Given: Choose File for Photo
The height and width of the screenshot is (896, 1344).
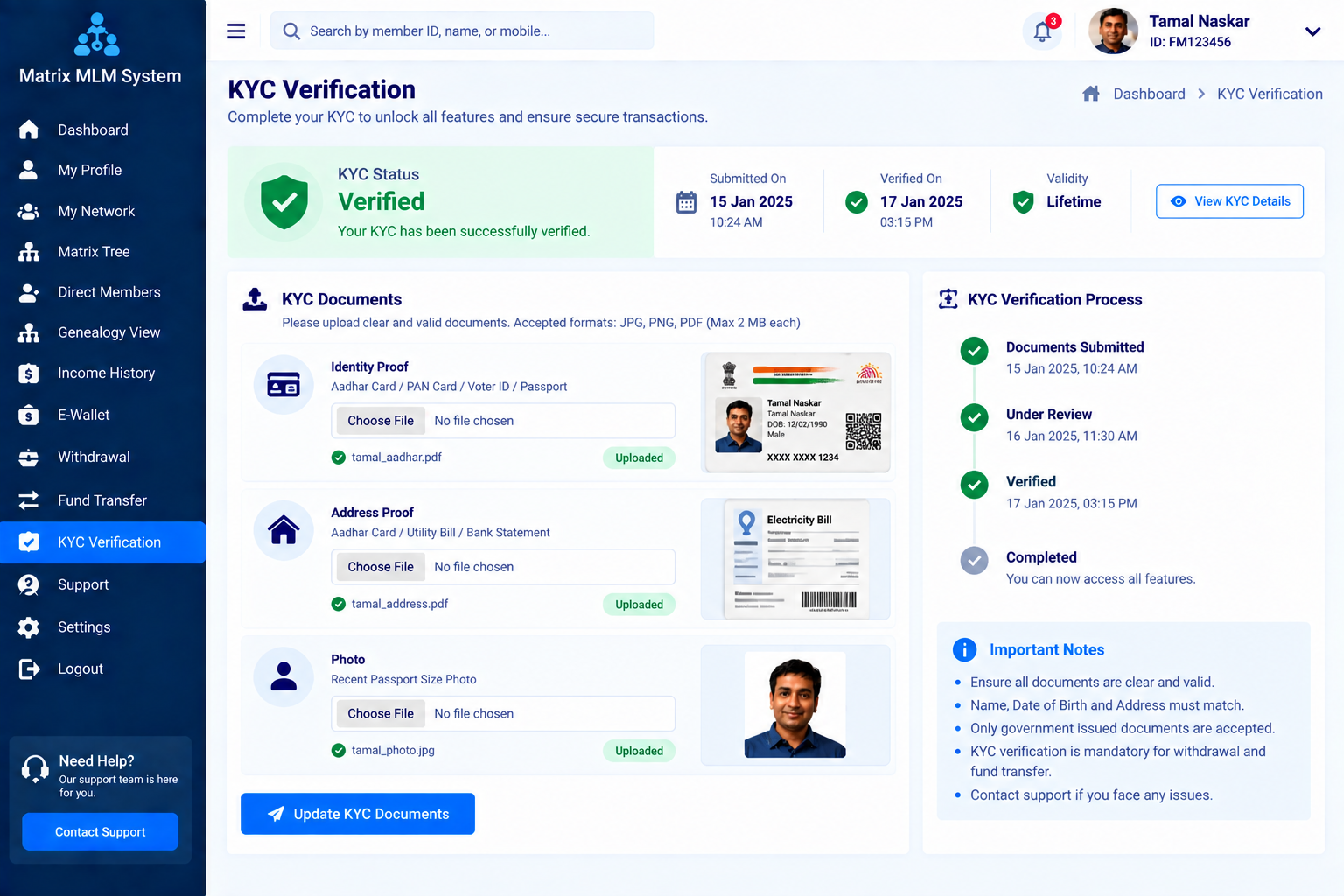Looking at the screenshot, I should pyautogui.click(x=380, y=714).
